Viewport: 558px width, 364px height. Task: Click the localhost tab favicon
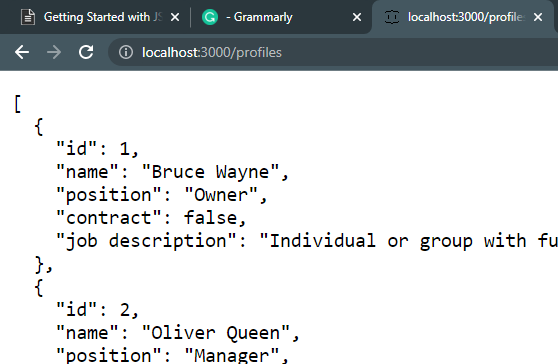[392, 17]
